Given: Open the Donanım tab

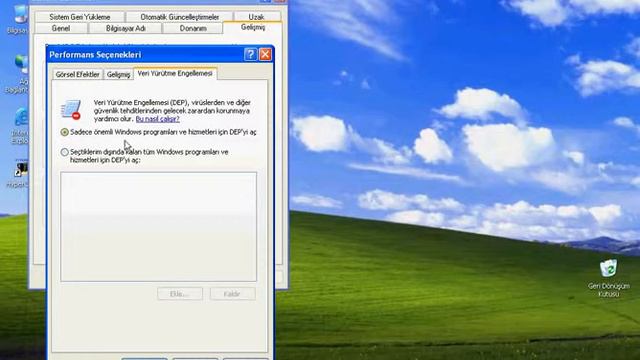Looking at the screenshot, I should coord(193,28).
